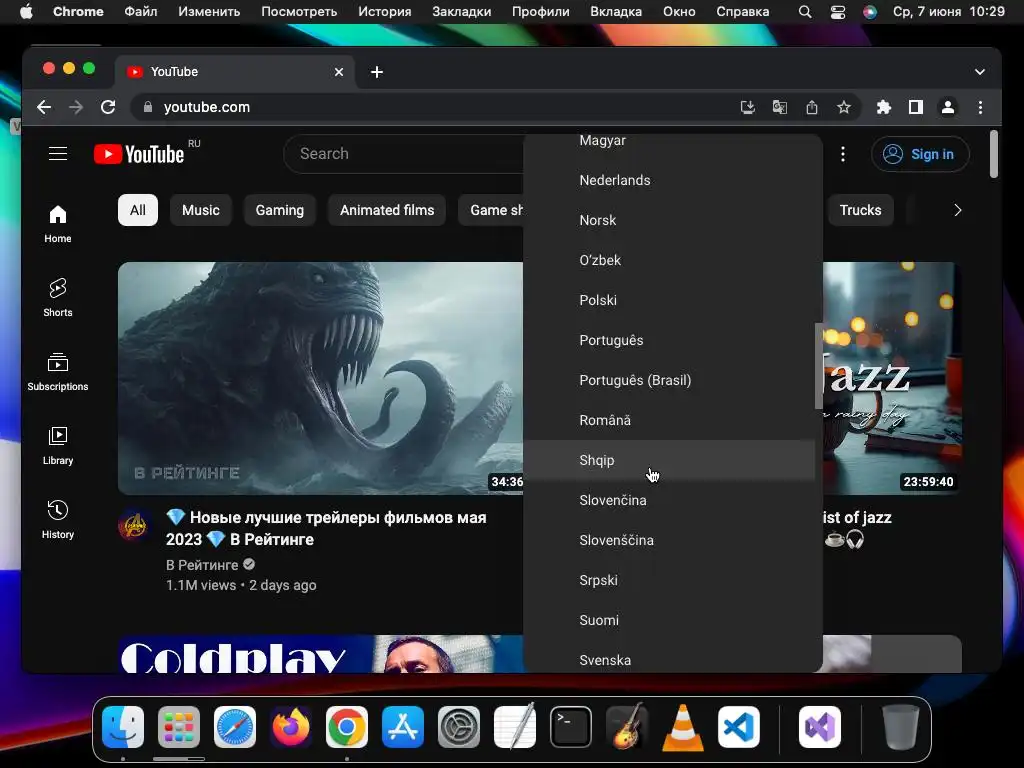The width and height of the screenshot is (1024, 768).
Task: View the site lock info icon
Action: click(x=148, y=107)
